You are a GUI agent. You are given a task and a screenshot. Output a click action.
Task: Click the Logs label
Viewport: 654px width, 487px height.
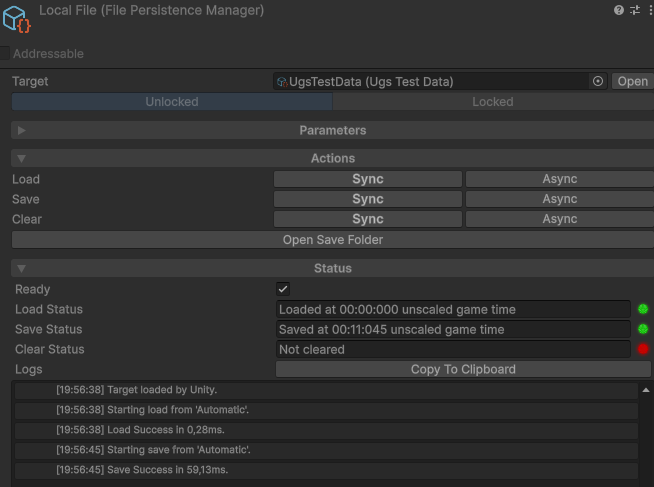[29, 369]
